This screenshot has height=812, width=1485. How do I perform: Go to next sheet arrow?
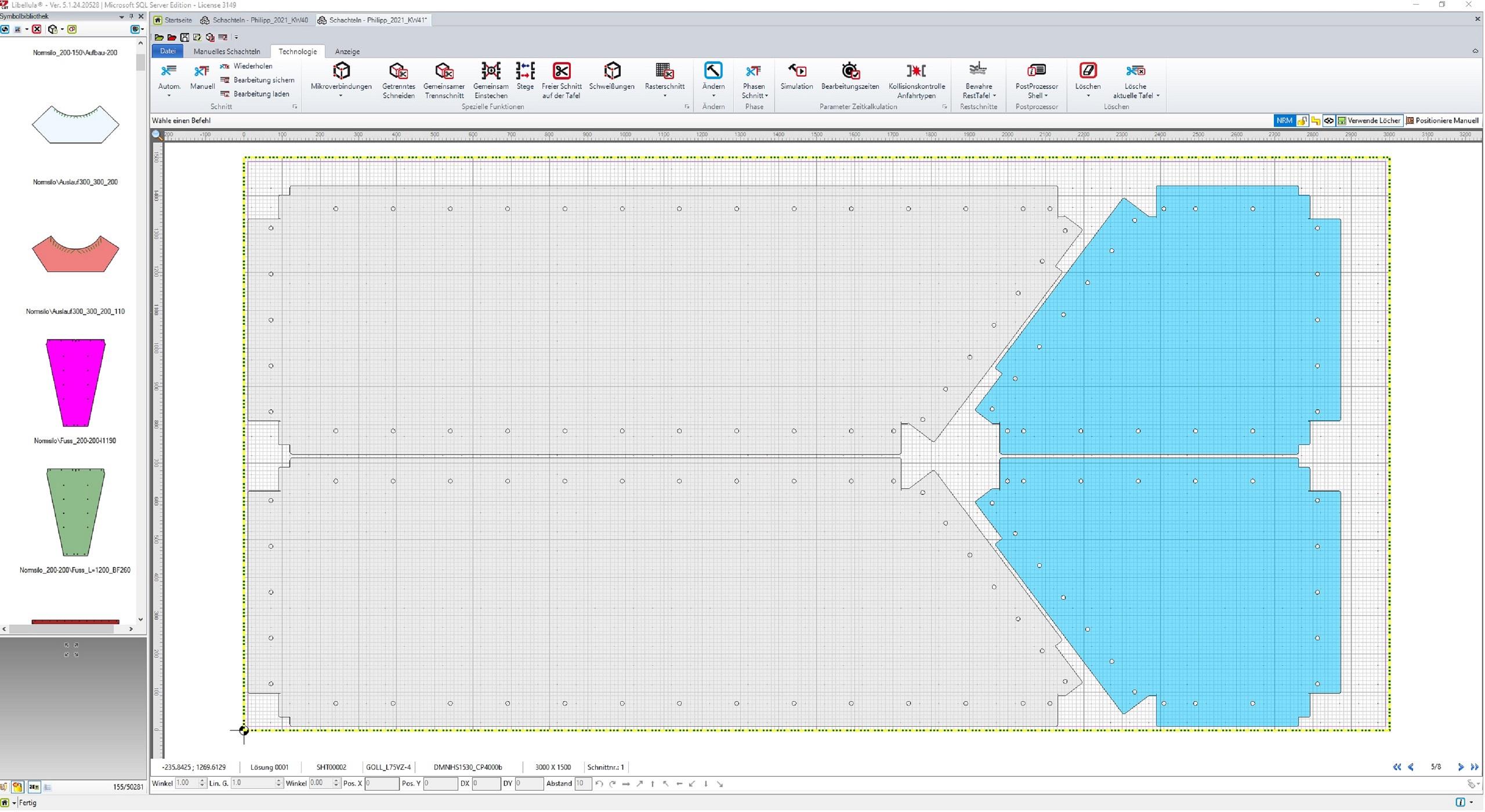coord(1461,767)
